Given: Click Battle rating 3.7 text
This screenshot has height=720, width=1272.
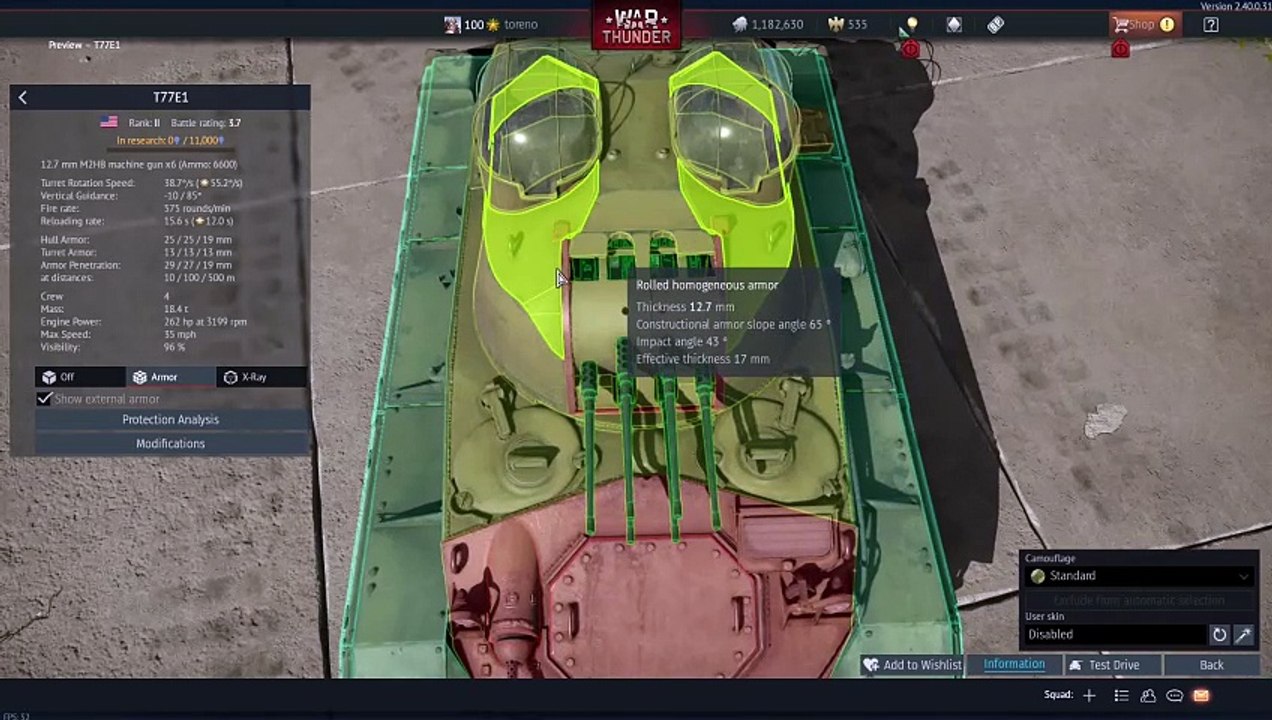Looking at the screenshot, I should point(206,123).
